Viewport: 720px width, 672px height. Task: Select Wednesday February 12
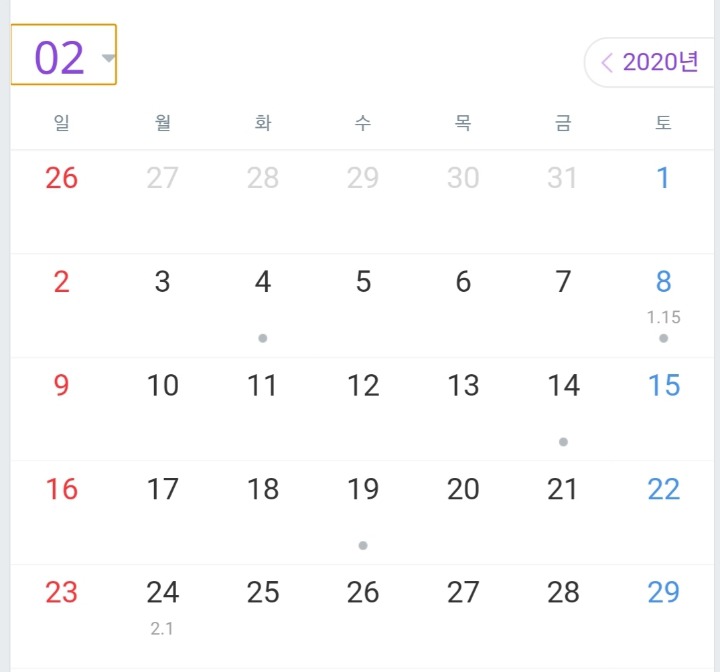(x=363, y=386)
